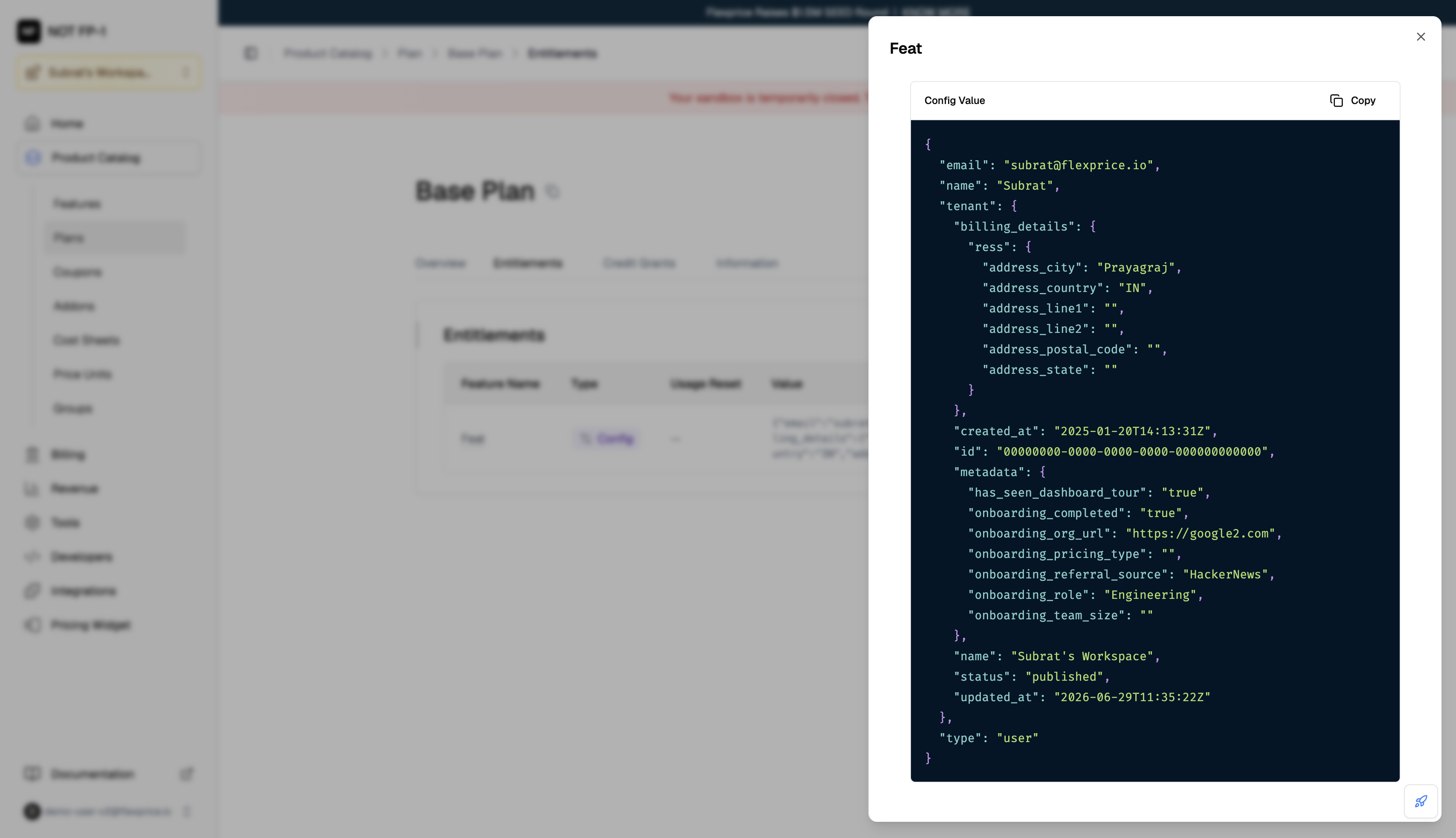Switch to the Information tab
Viewport: 1456px width, 838px height.
point(747,263)
